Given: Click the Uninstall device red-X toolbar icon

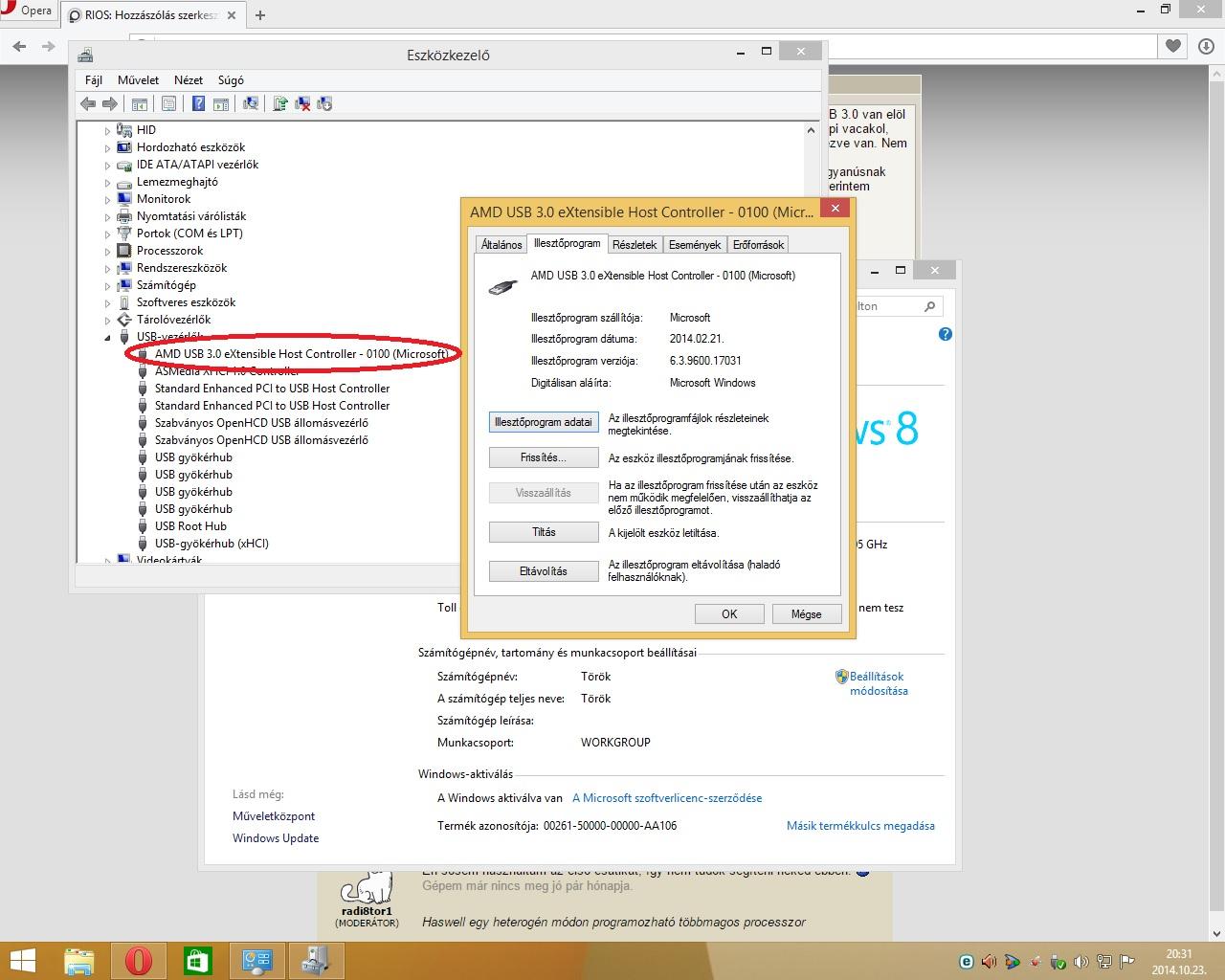Looking at the screenshot, I should click(302, 103).
